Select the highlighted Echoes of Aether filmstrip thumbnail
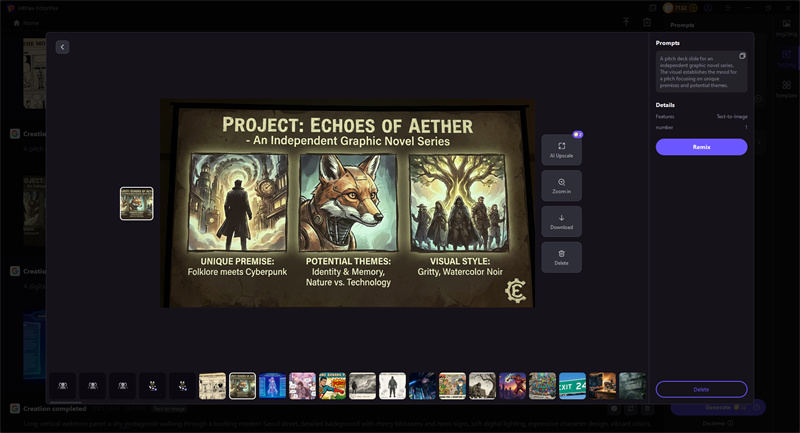This screenshot has height=433, width=800. click(242, 386)
